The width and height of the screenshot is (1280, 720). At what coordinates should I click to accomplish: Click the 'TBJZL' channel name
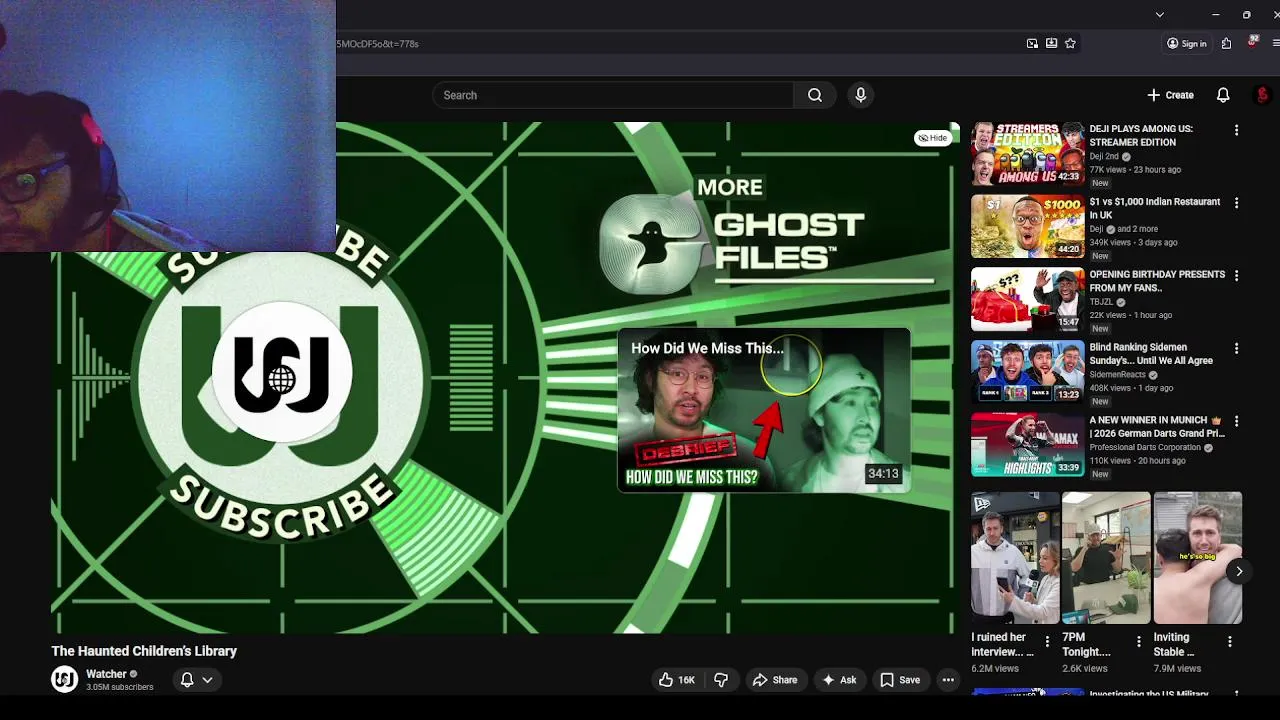pyautogui.click(x=1101, y=302)
